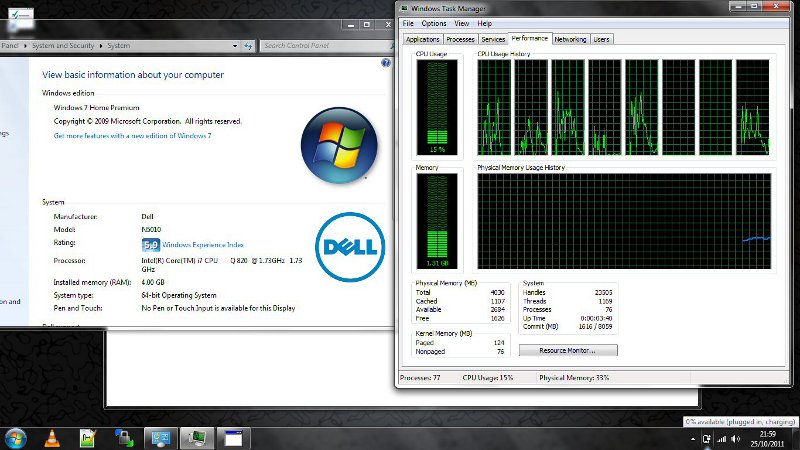Click the System breadcrumb item
This screenshot has width=800, height=450.
point(118,46)
